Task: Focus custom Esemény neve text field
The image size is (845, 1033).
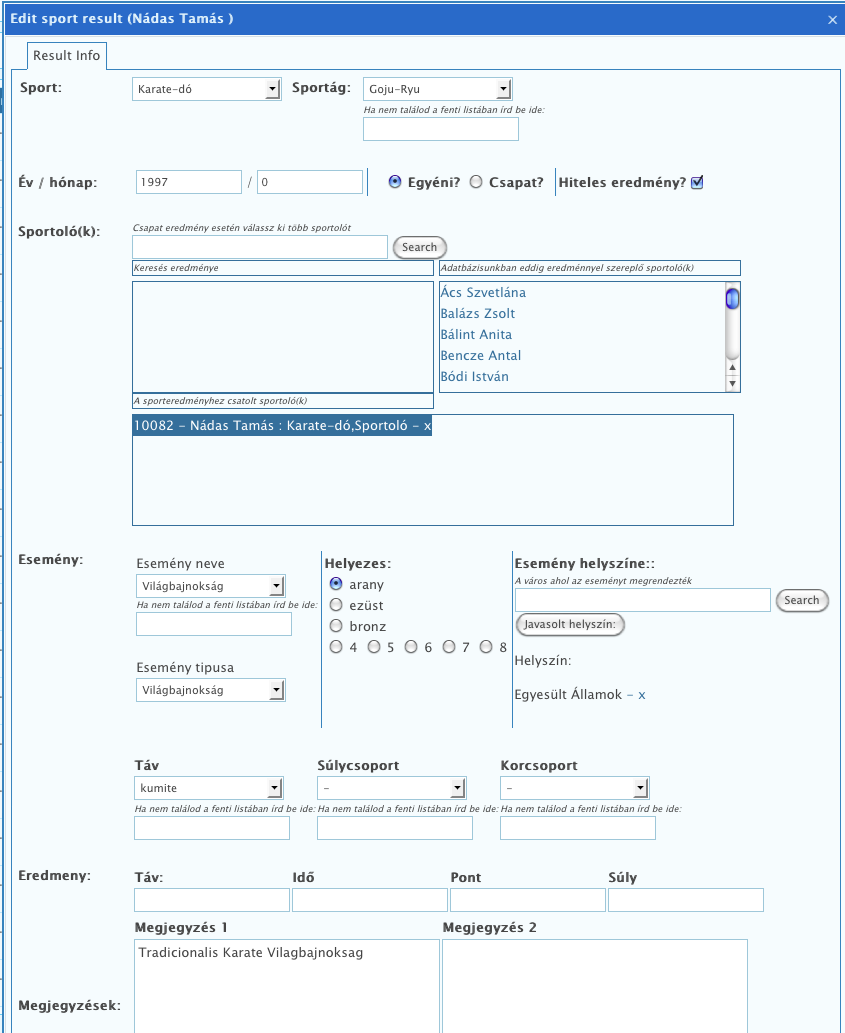Action: (214, 624)
